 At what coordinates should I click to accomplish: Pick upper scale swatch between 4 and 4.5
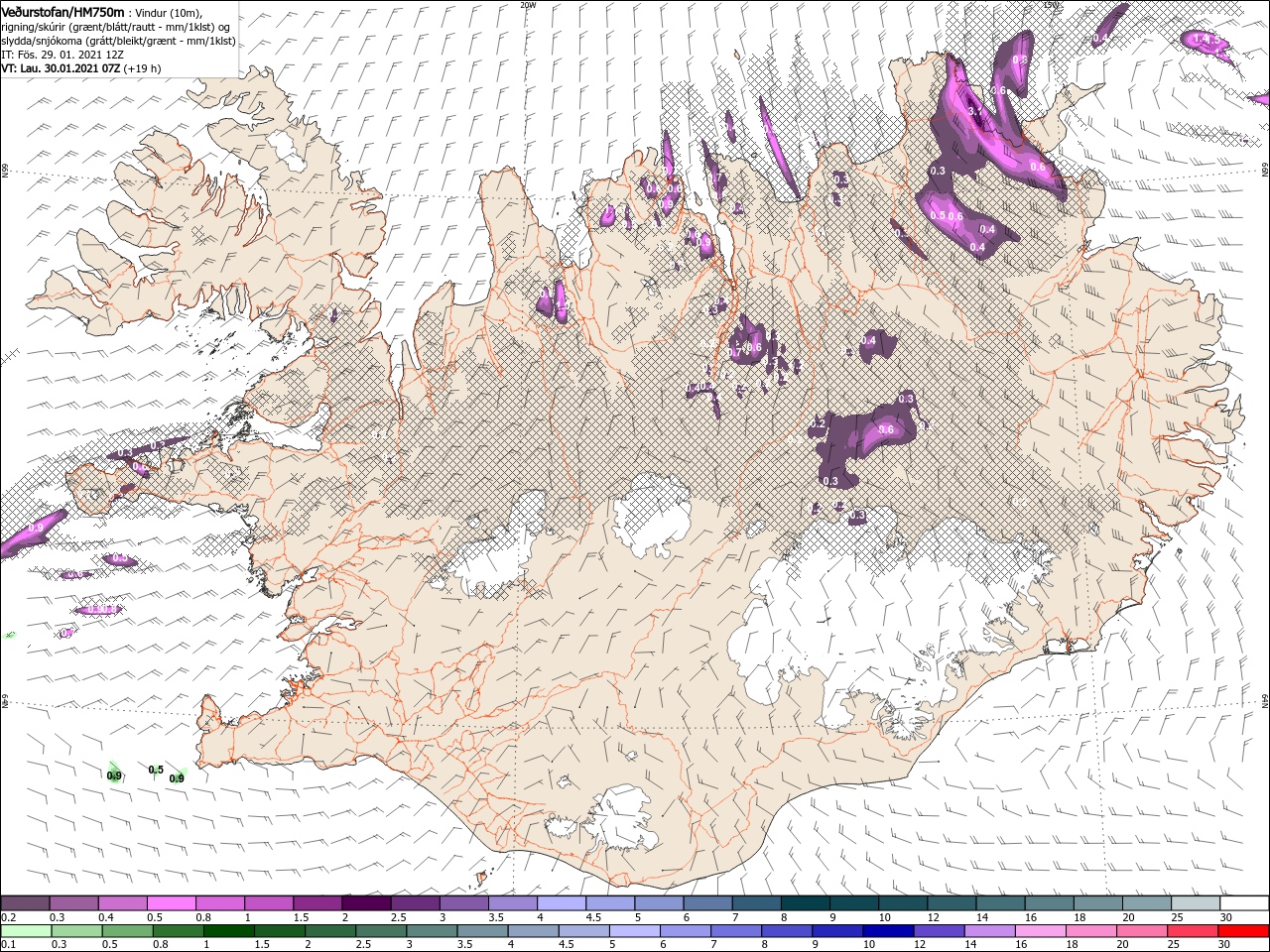pyautogui.click(x=562, y=903)
